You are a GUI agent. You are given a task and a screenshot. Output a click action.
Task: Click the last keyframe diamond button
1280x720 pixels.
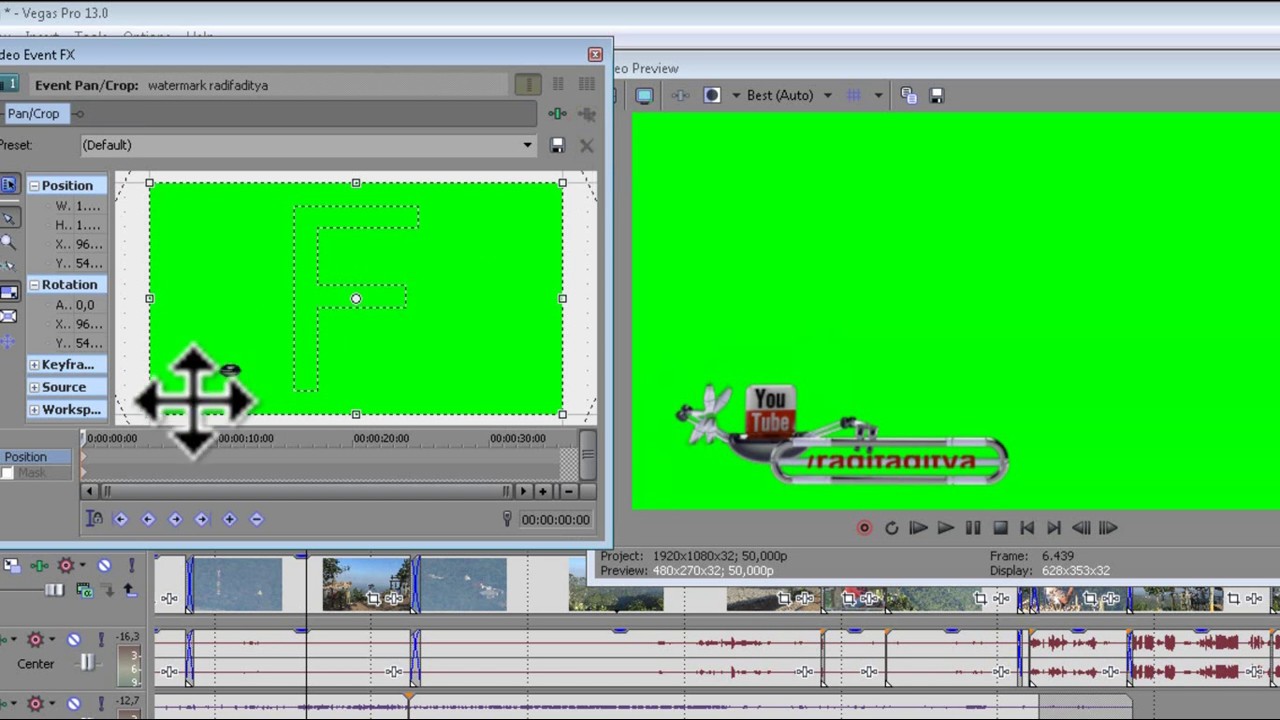click(202, 519)
